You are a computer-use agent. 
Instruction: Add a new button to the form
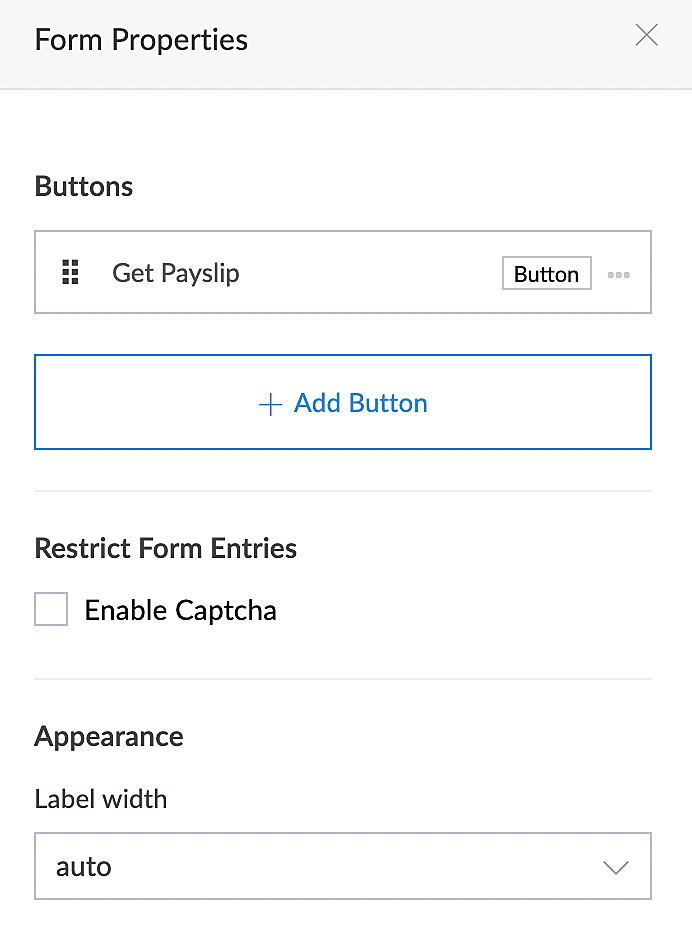pyautogui.click(x=343, y=402)
